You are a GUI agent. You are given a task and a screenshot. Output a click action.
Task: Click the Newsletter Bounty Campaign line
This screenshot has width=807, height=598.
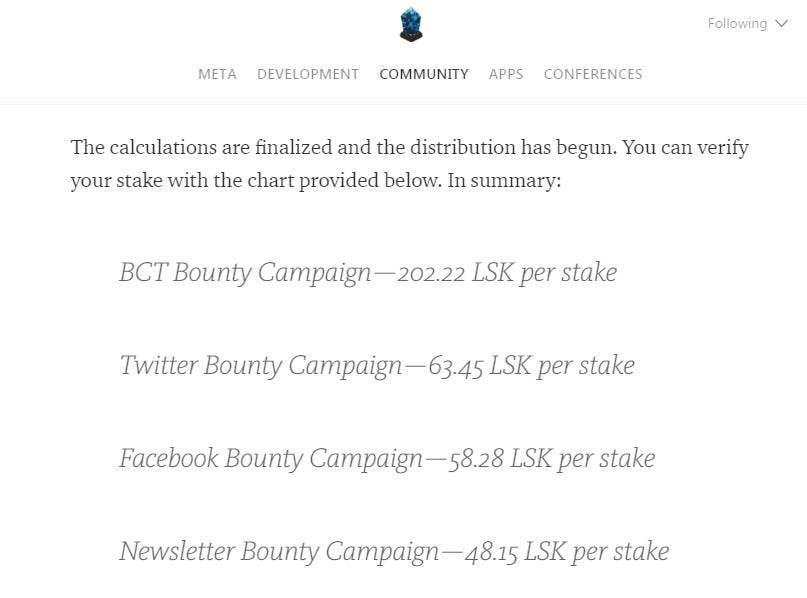pyautogui.click(x=394, y=552)
